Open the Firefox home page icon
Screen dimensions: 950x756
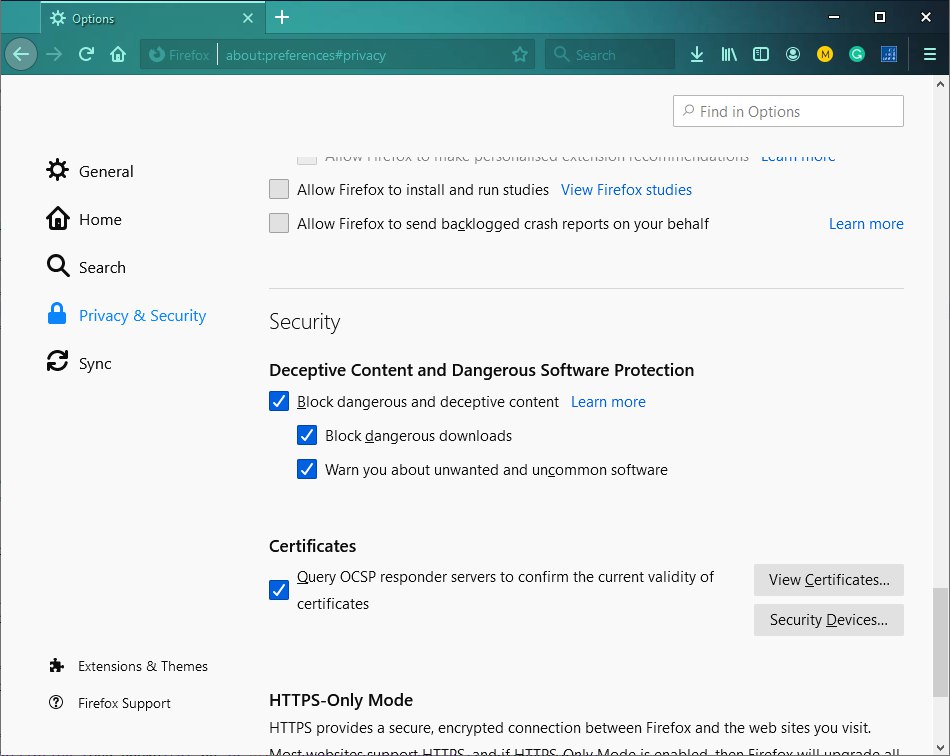tap(118, 55)
